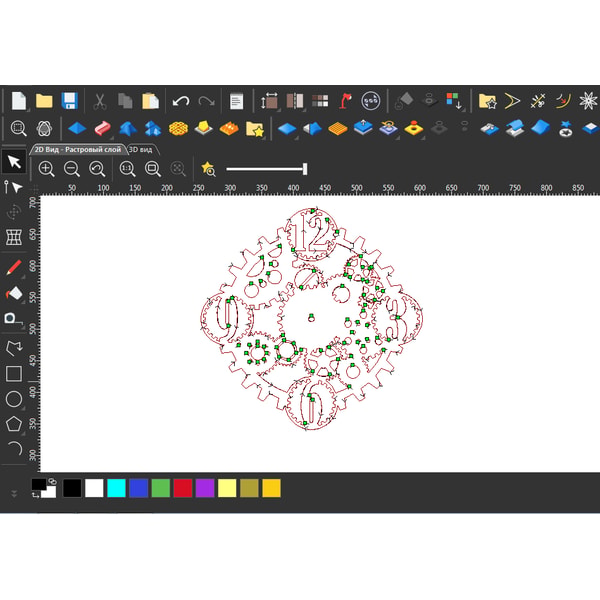The width and height of the screenshot is (600, 600).
Task: Select the rectangle drawing tool
Action: tap(14, 373)
